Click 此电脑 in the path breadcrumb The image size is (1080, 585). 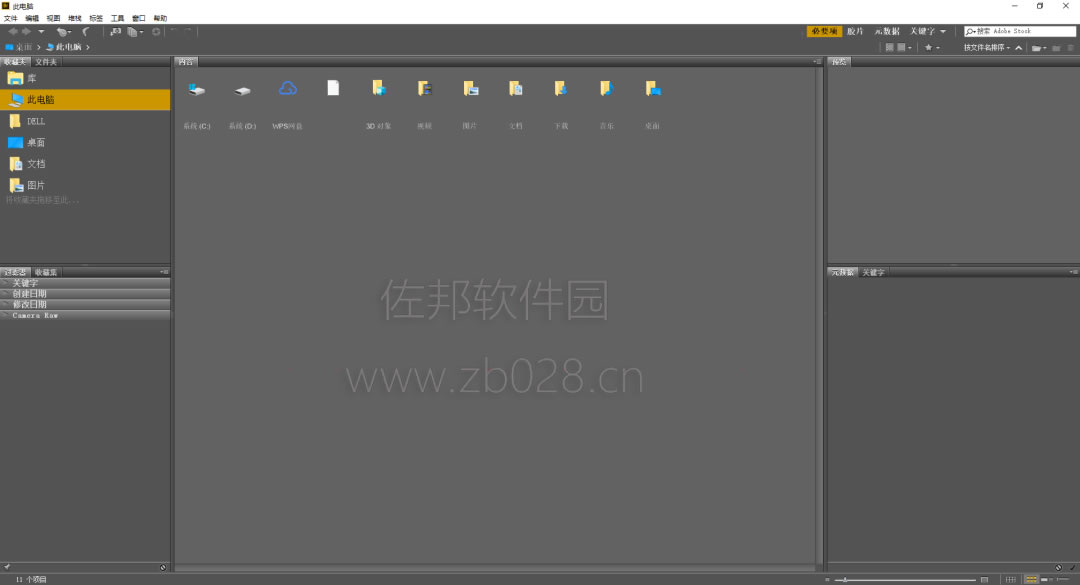pos(68,48)
